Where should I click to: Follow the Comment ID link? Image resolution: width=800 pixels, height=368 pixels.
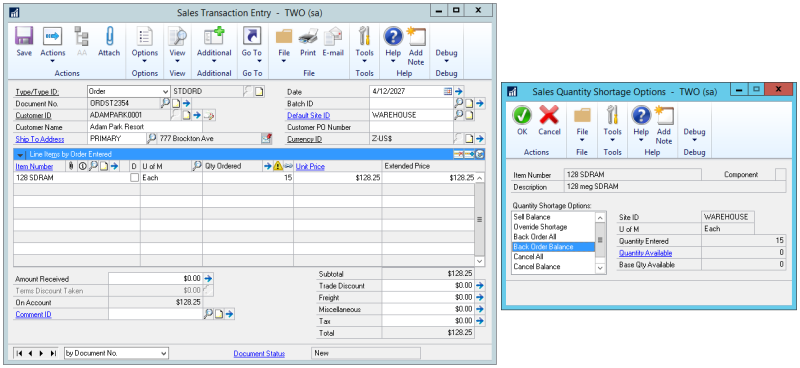33,314
